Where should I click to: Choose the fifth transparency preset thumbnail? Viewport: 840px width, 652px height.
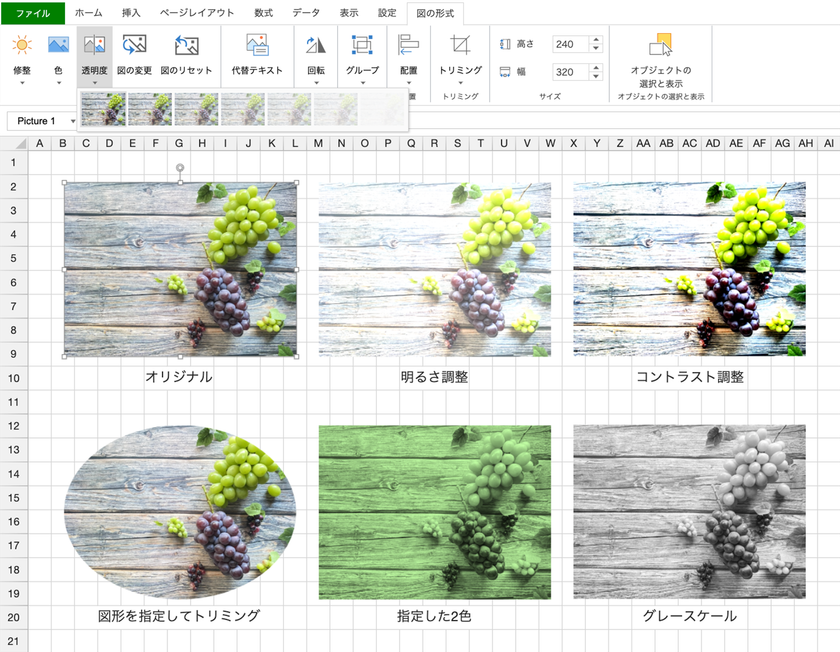(289, 109)
